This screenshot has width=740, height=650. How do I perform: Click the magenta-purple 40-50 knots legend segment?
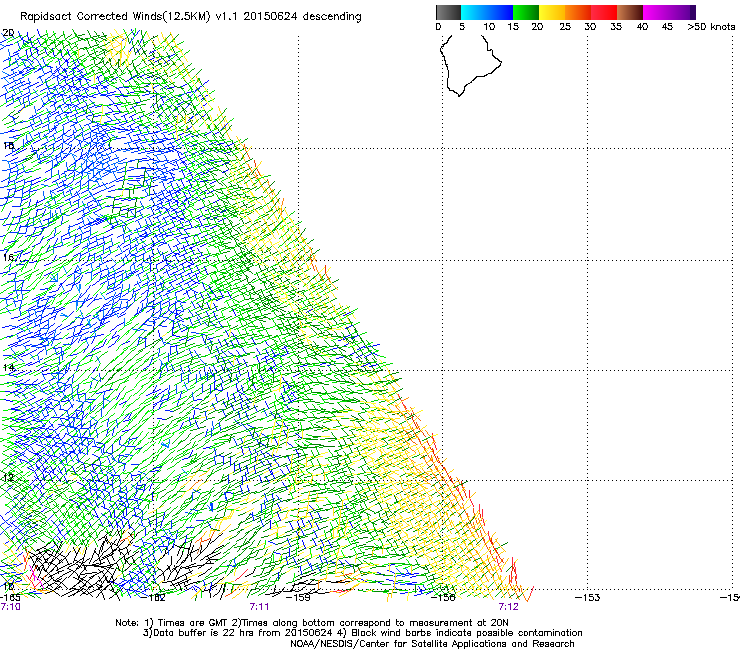point(669,12)
